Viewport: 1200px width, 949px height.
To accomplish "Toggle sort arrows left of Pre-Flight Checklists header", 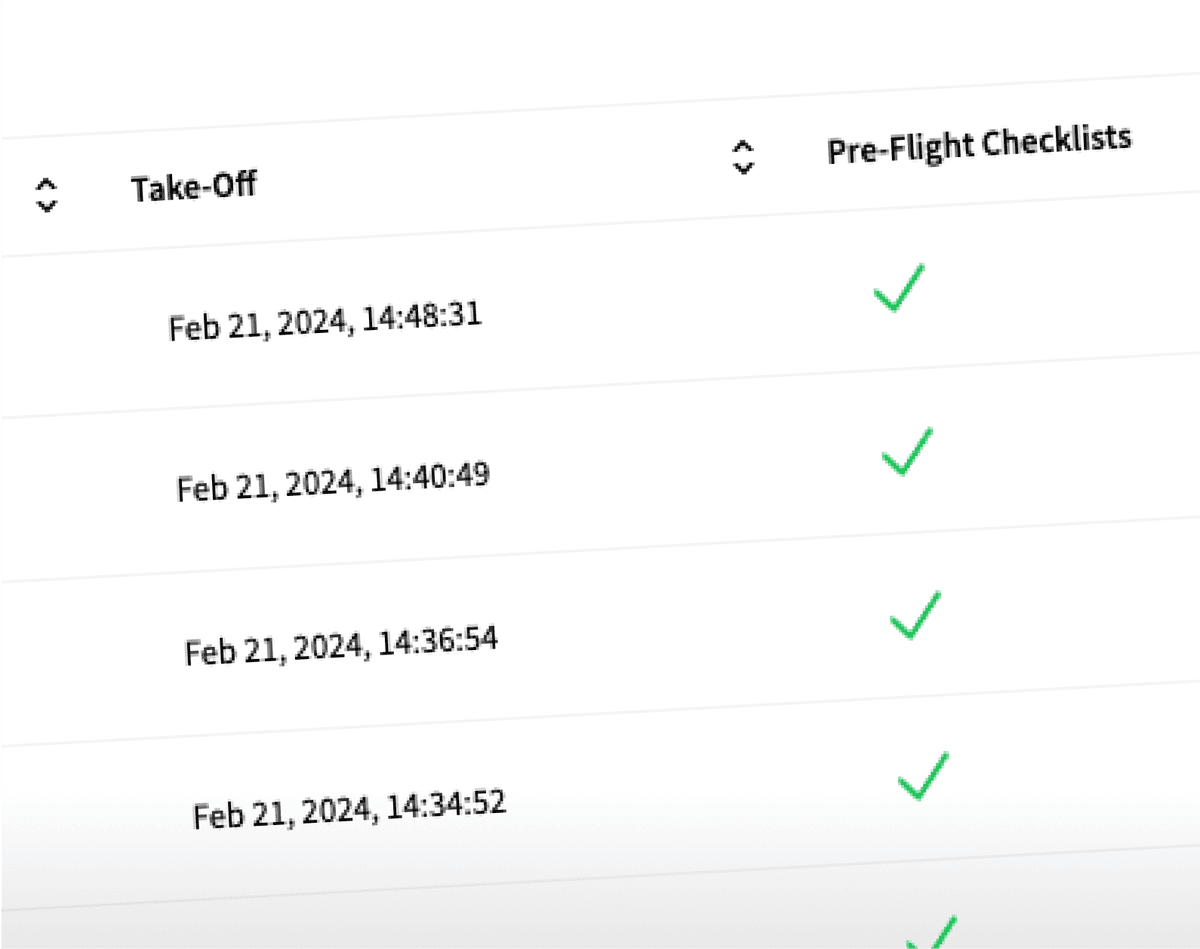I will [x=742, y=157].
